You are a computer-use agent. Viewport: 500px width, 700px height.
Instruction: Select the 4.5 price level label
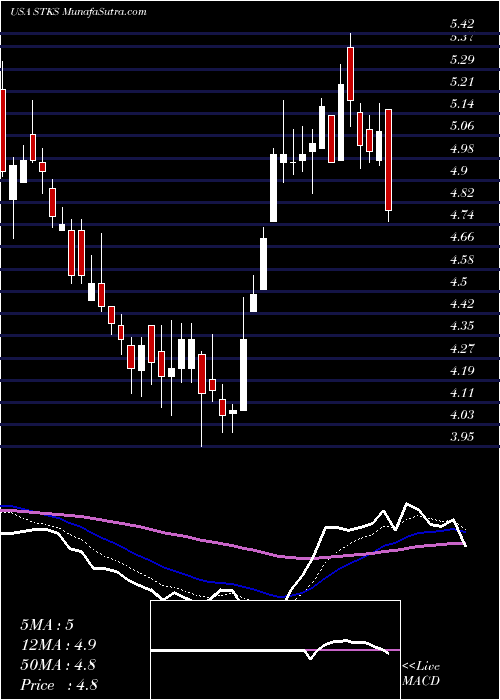pos(458,282)
